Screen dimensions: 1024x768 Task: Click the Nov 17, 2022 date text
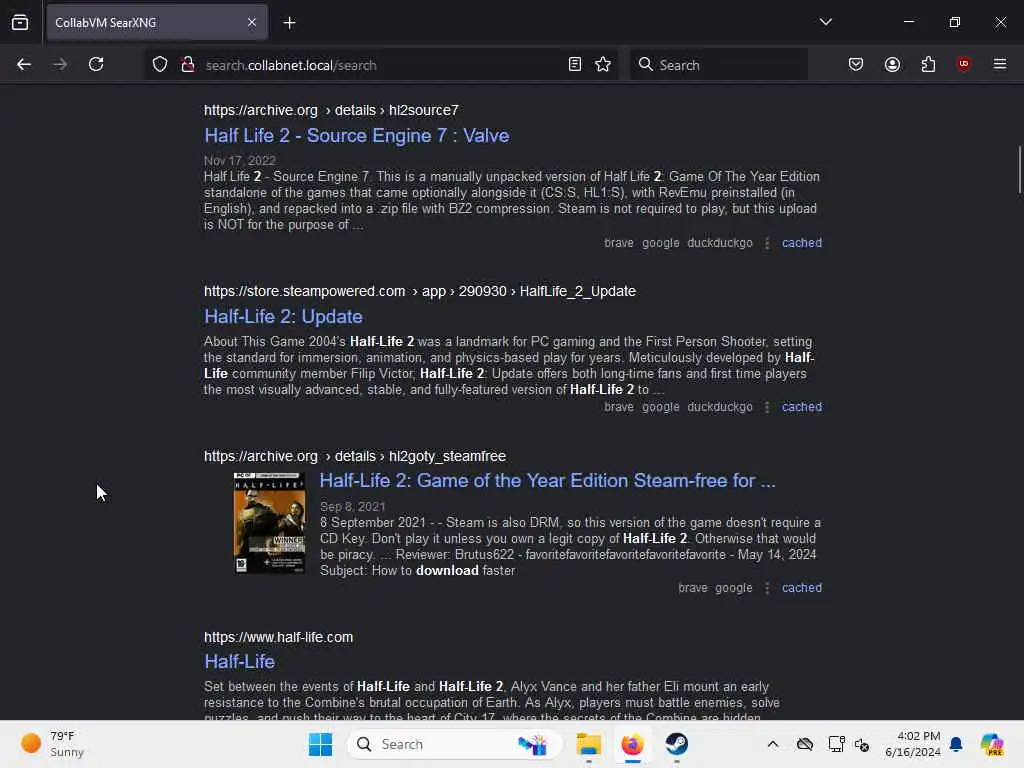point(240,161)
